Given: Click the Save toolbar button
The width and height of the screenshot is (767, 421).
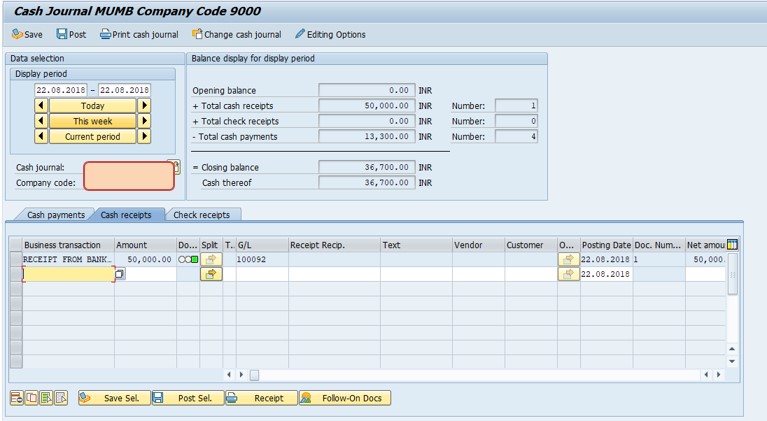Looking at the screenshot, I should point(27,34).
